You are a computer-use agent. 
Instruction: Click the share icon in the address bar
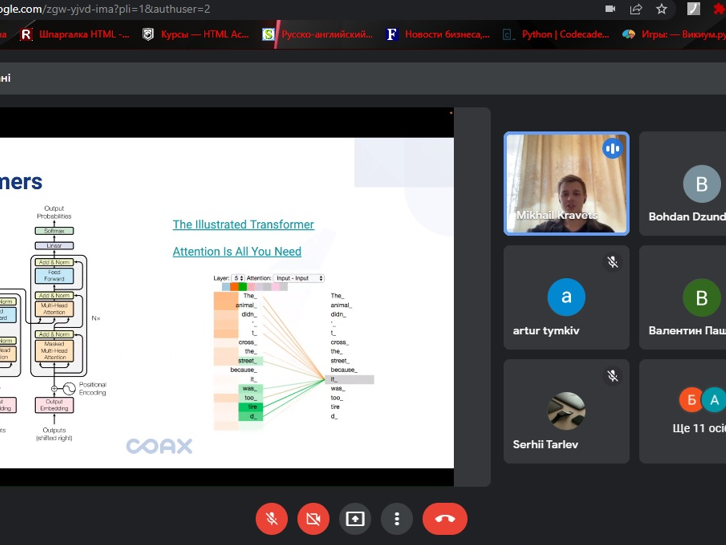[636, 9]
